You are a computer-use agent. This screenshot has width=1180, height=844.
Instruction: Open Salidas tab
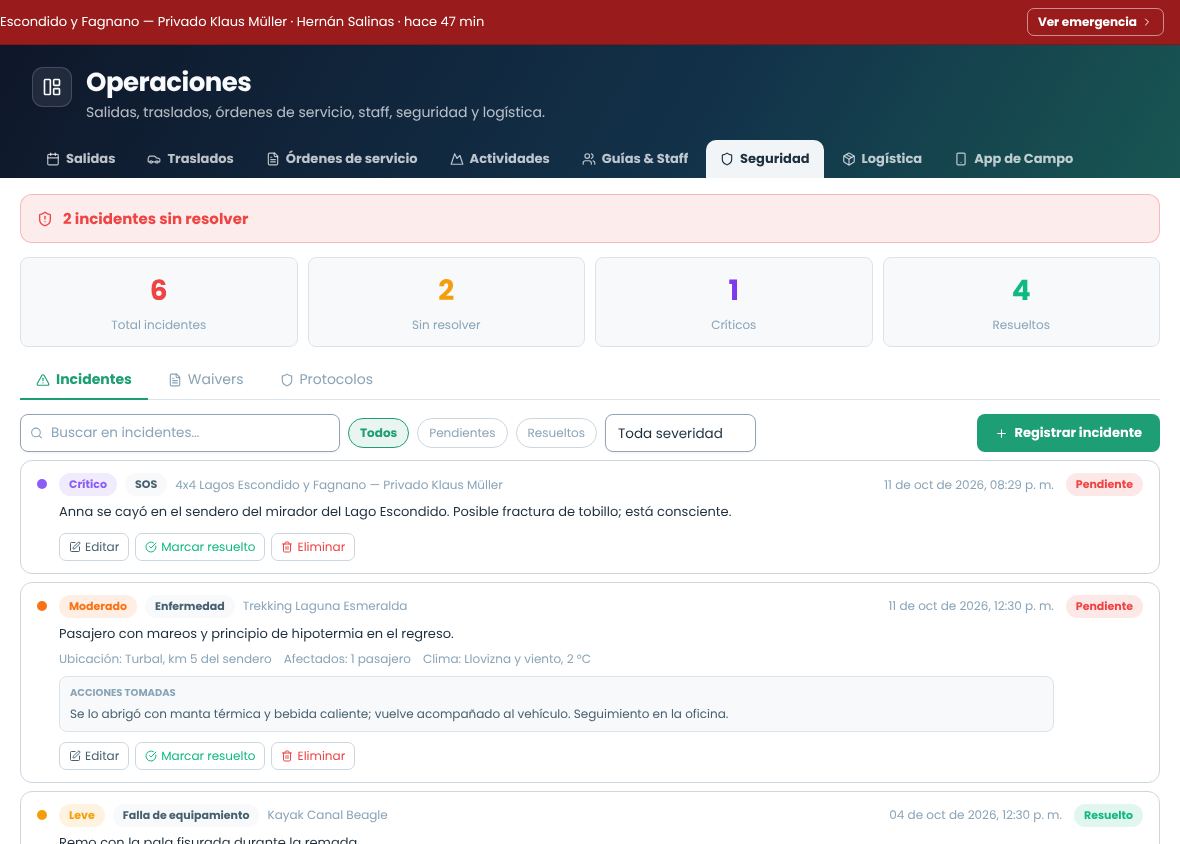81,159
